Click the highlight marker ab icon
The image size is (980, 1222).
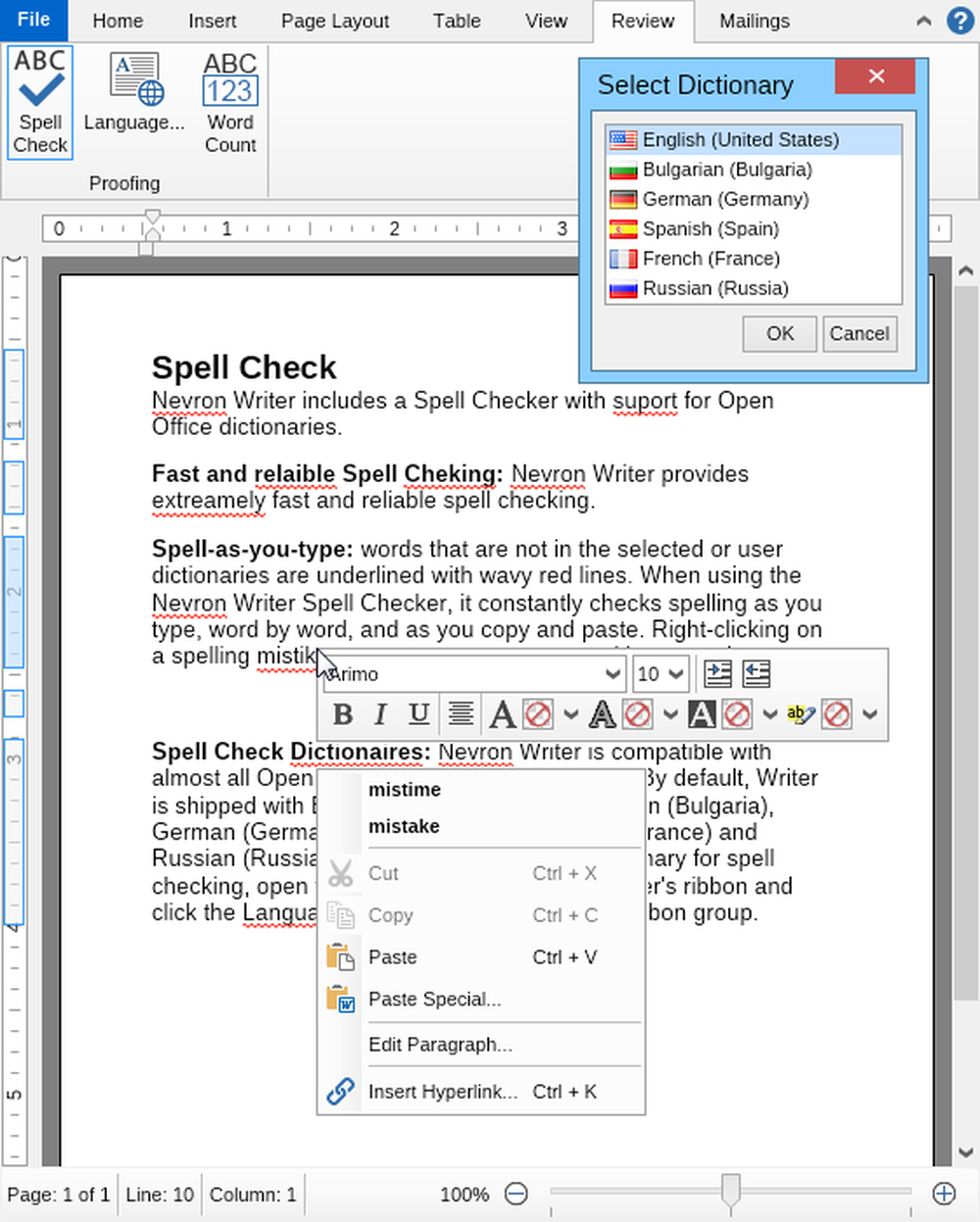801,714
